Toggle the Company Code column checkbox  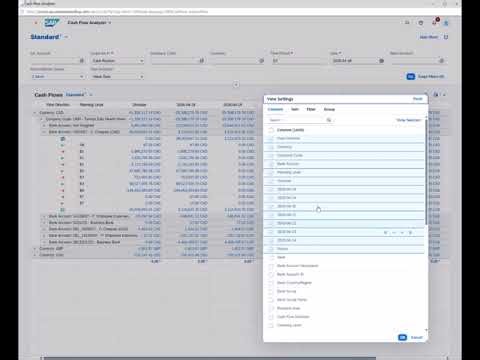point(271,155)
